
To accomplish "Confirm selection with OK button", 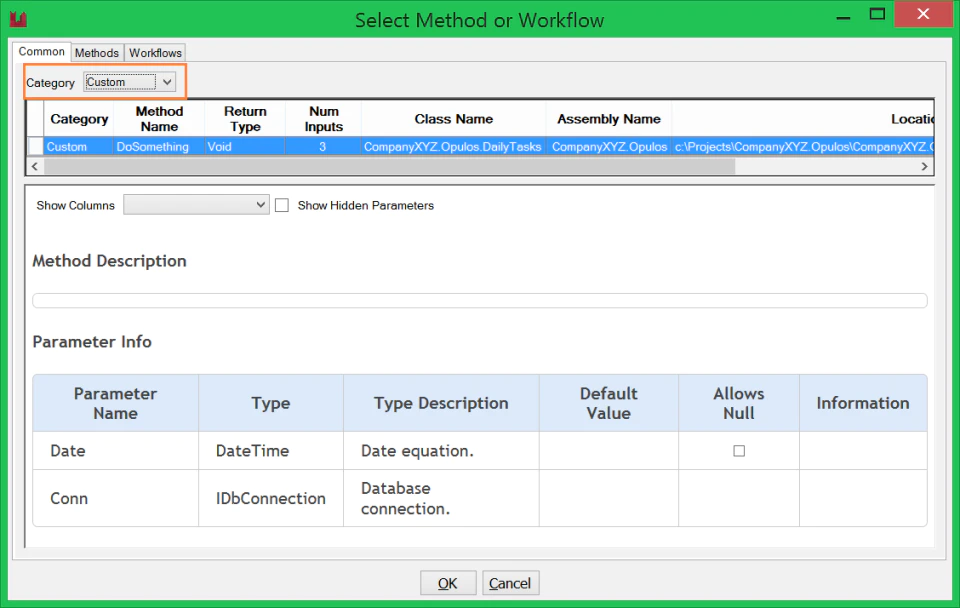I will [448, 583].
